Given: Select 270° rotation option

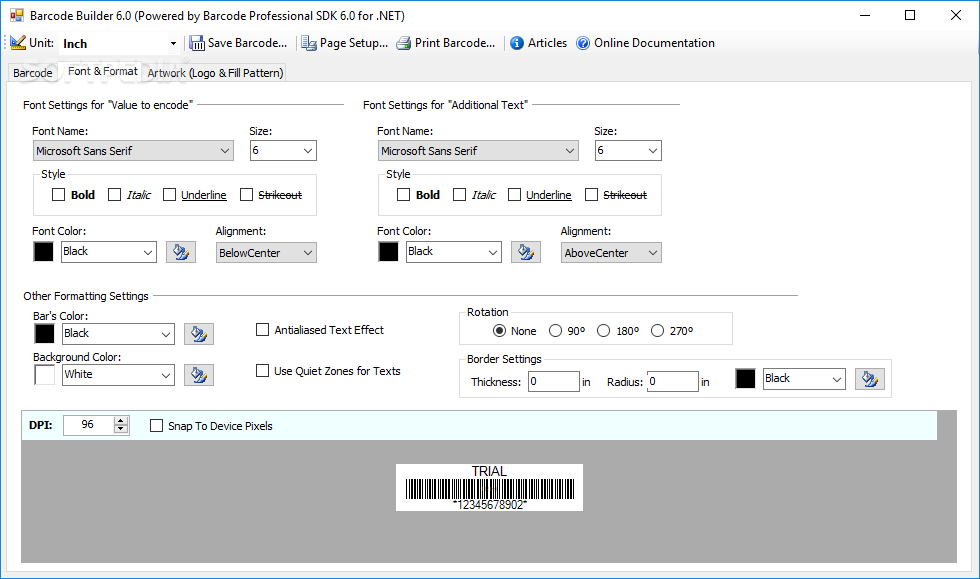Looking at the screenshot, I should (x=658, y=331).
